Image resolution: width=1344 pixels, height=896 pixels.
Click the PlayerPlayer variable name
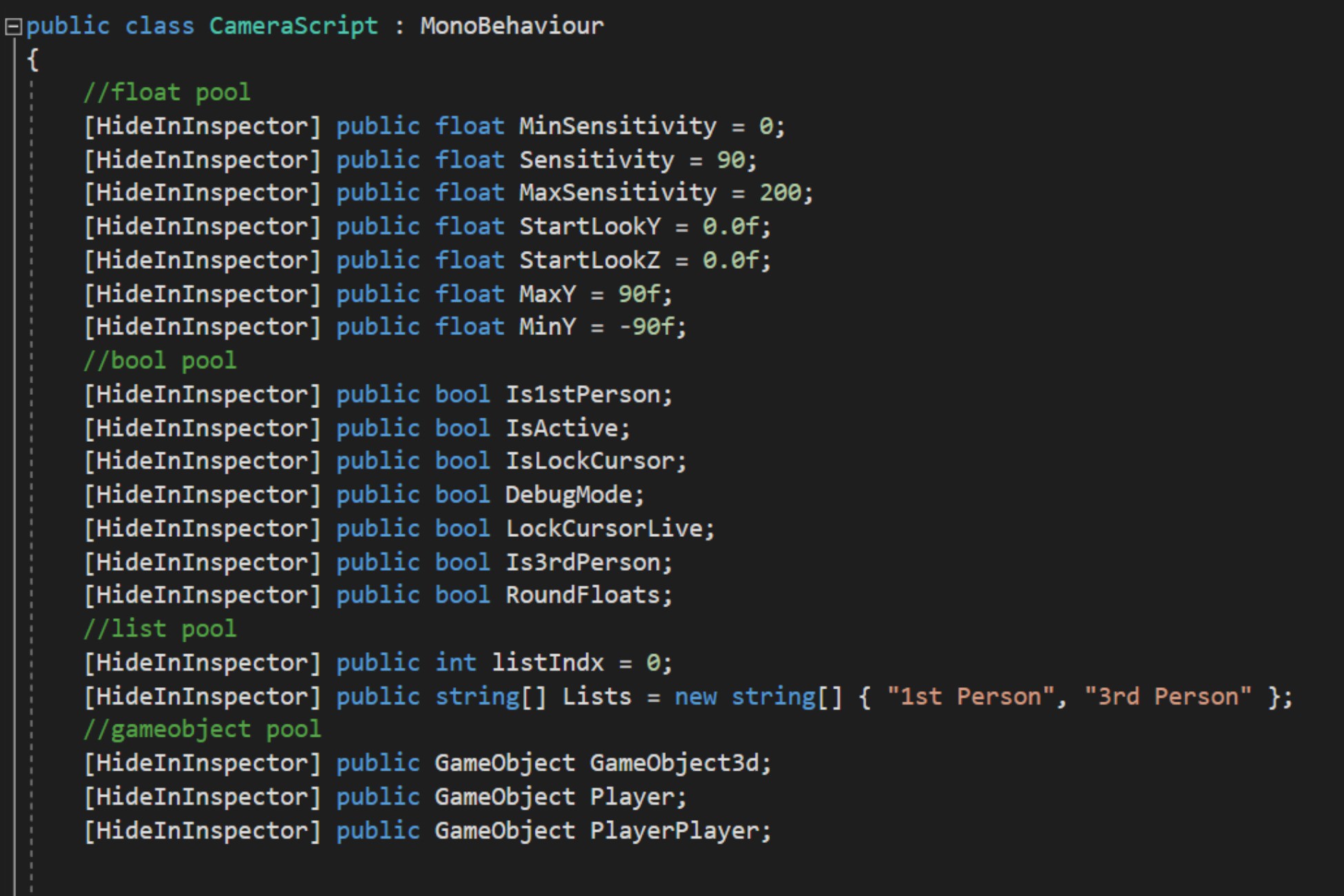tap(674, 831)
